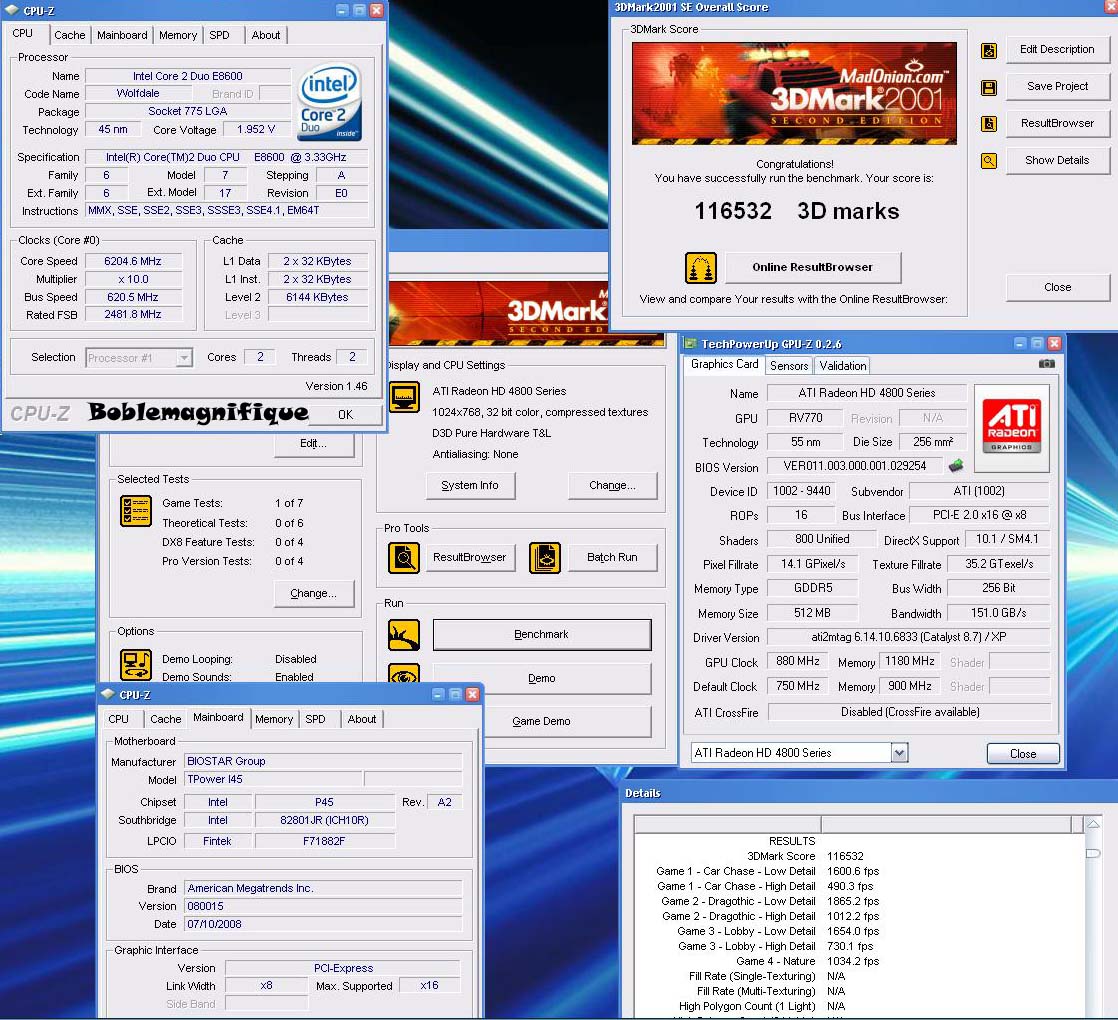Click the top CPU-Z title bar icon
This screenshot has height=1020, width=1118.
12,11
